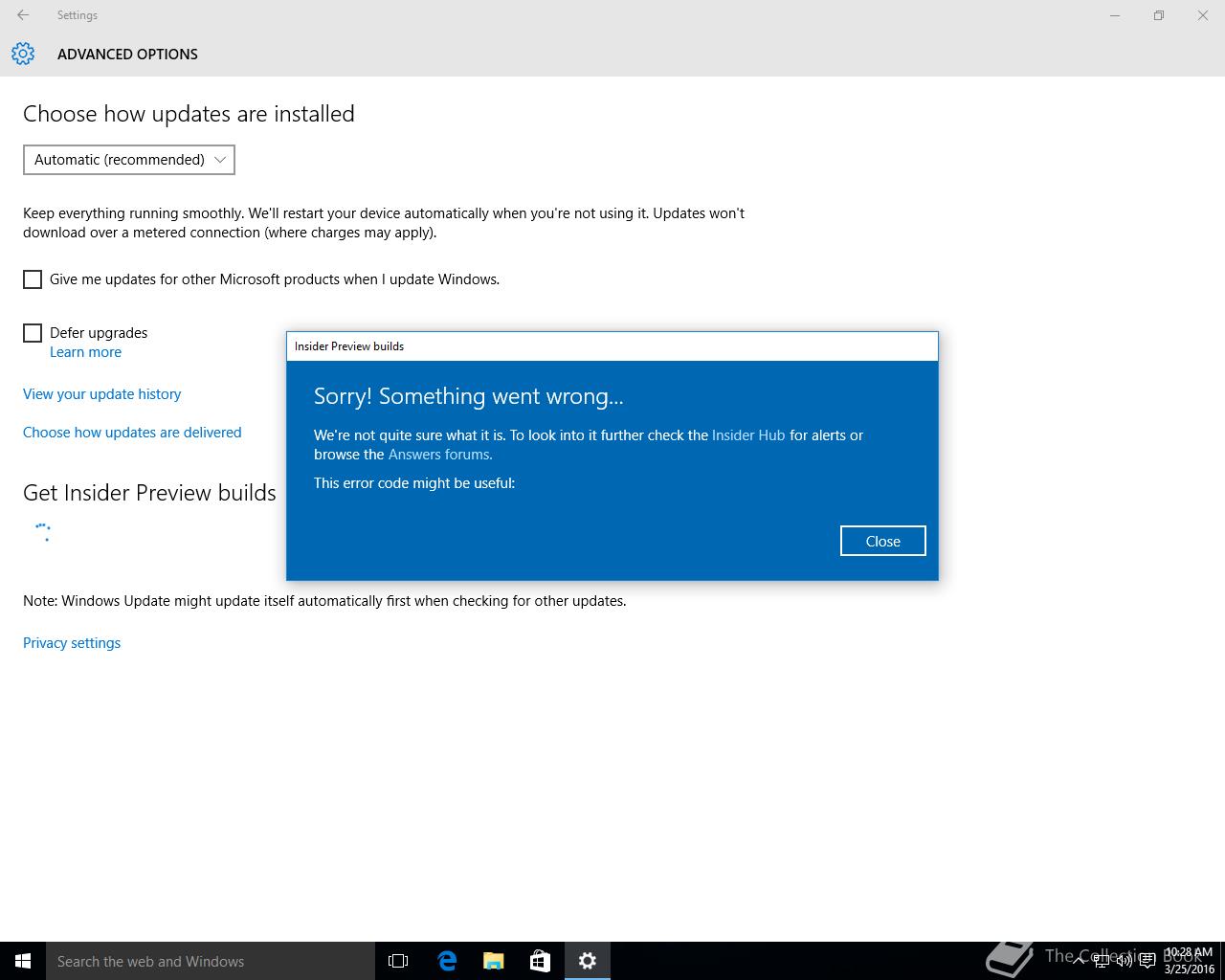Click the Insider Preview builds dialog title
Viewport: 1225px width, 980px height.
(x=349, y=346)
